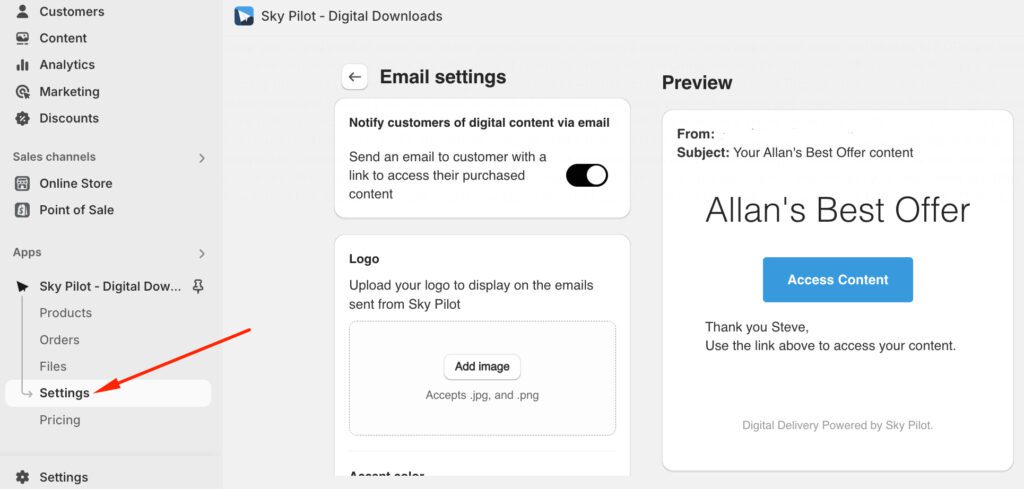Toggle off email notification to customers switch
The width and height of the screenshot is (1024, 489).
click(x=586, y=175)
